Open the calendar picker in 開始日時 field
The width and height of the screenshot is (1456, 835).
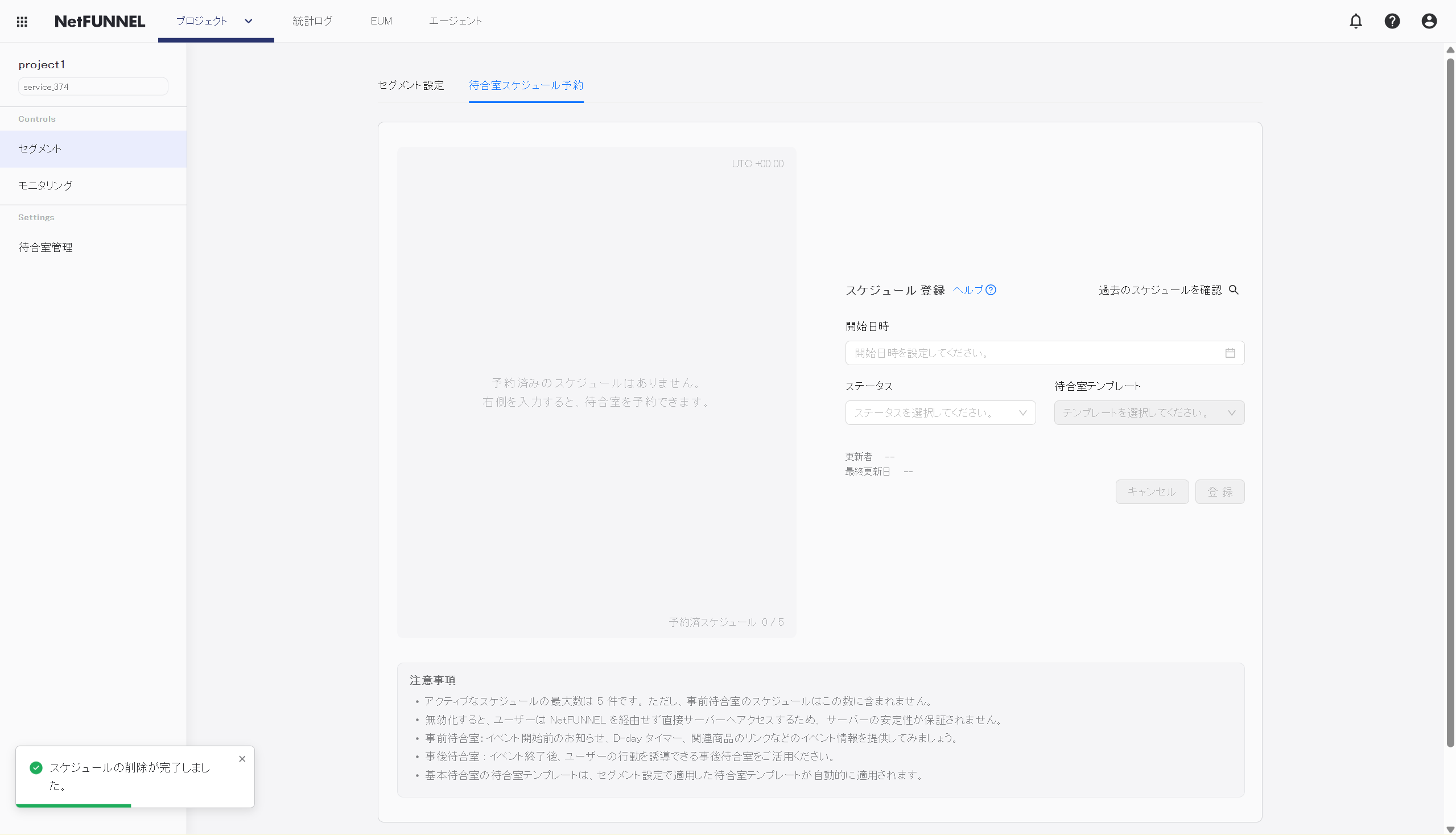click(x=1231, y=353)
